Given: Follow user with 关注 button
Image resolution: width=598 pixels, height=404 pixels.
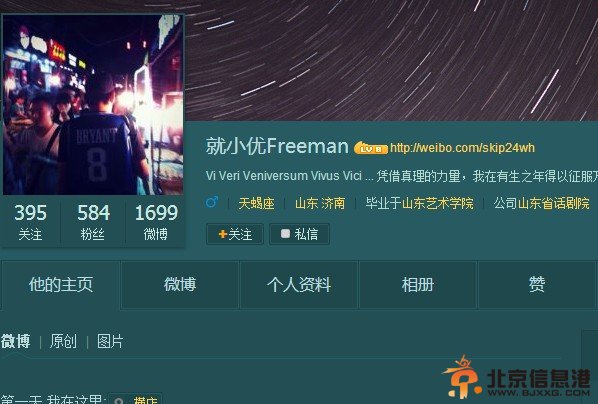Looking at the screenshot, I should [x=235, y=234].
